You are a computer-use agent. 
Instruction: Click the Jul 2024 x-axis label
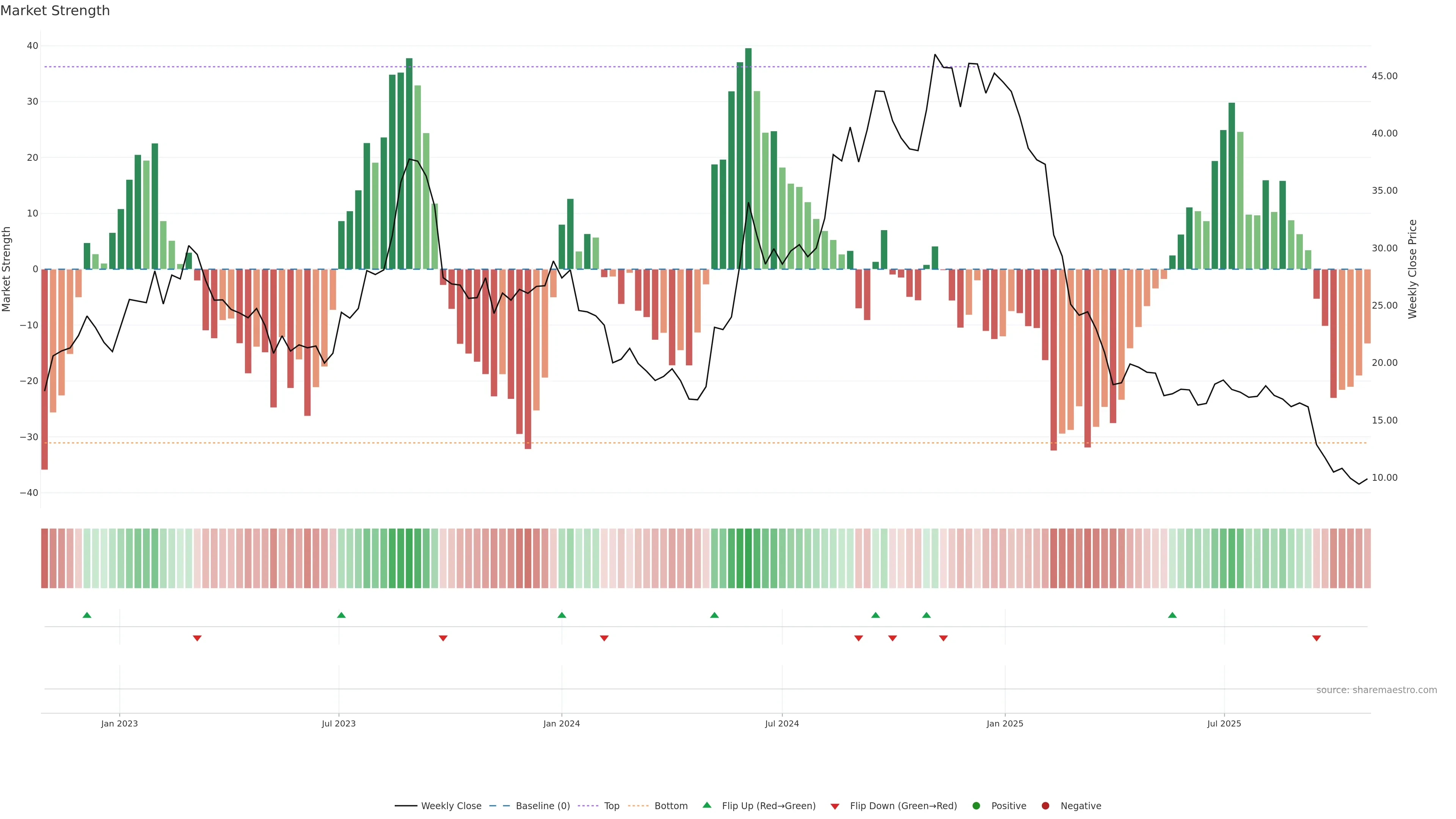tap(782, 723)
